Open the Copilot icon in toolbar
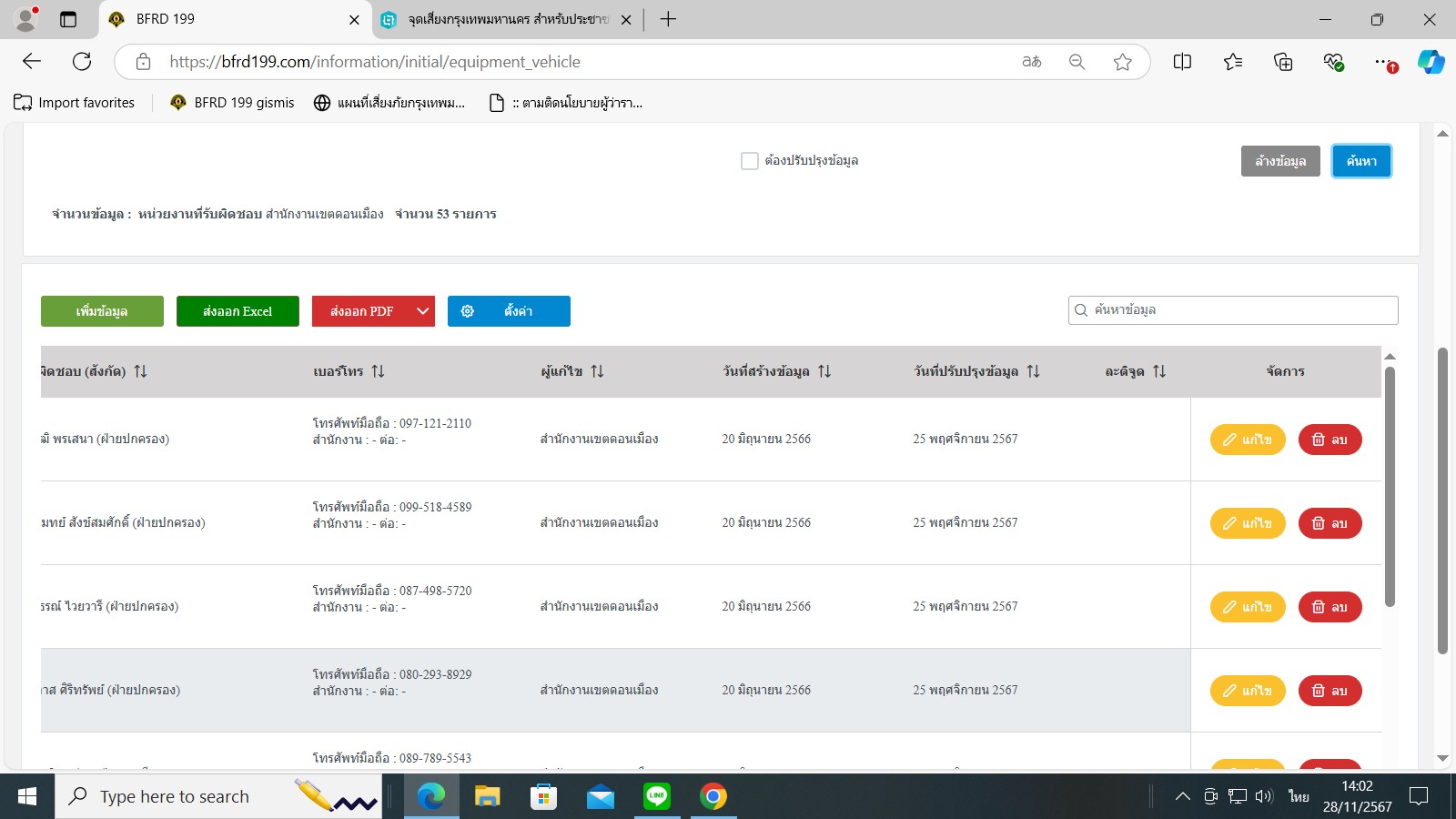Image resolution: width=1456 pixels, height=819 pixels. pos(1431,62)
